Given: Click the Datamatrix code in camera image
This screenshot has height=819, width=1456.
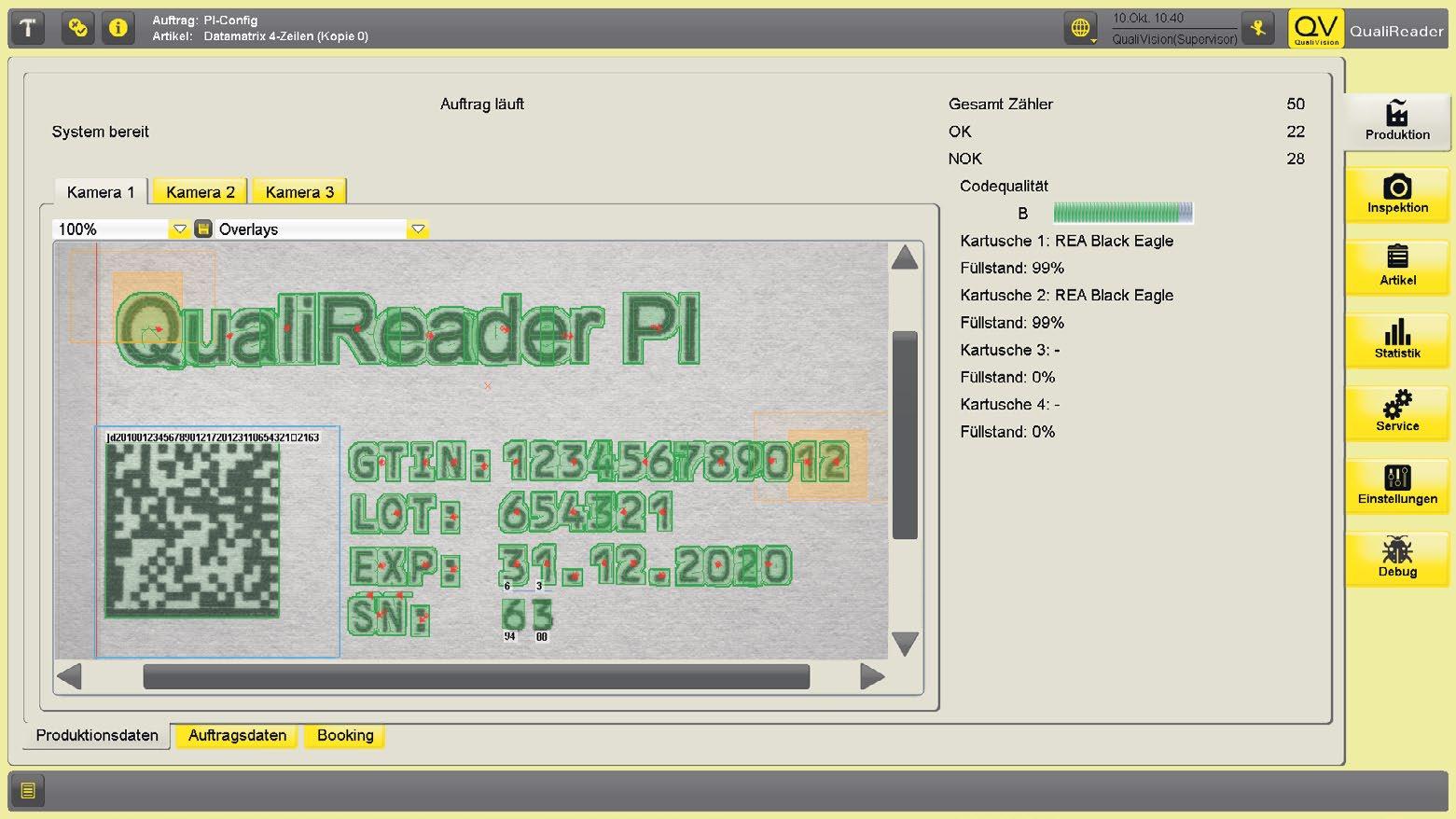Looking at the screenshot, I should (x=192, y=529).
